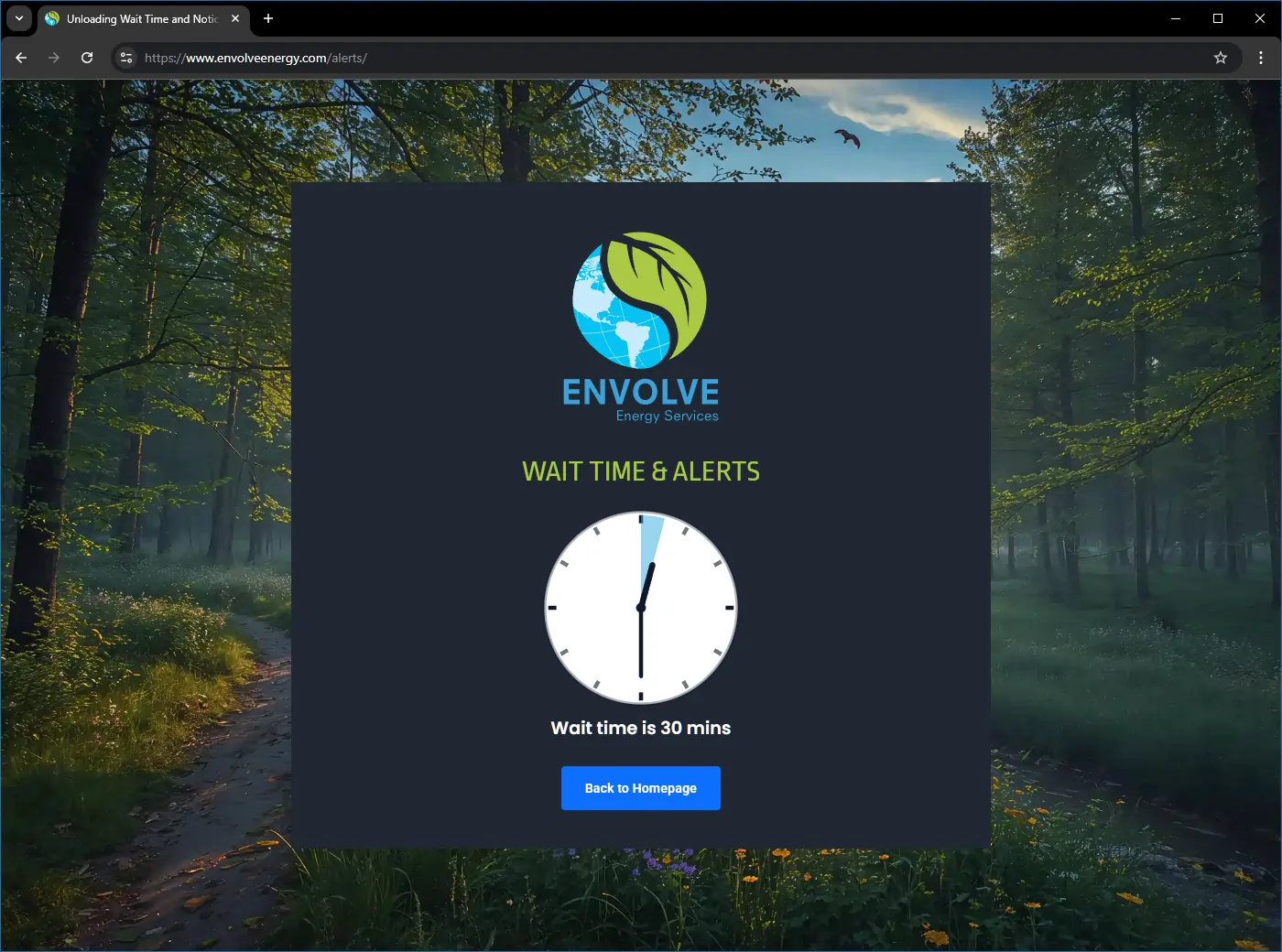The image size is (1282, 952).
Task: Open the tab search dropdown arrow
Action: [x=19, y=18]
